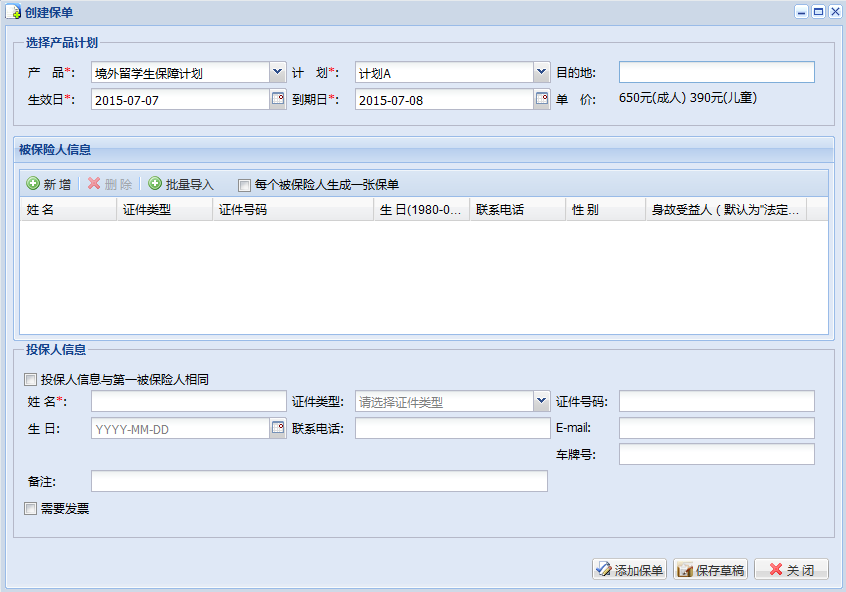
Task: Click the E-mail input field
Action: [x=717, y=428]
